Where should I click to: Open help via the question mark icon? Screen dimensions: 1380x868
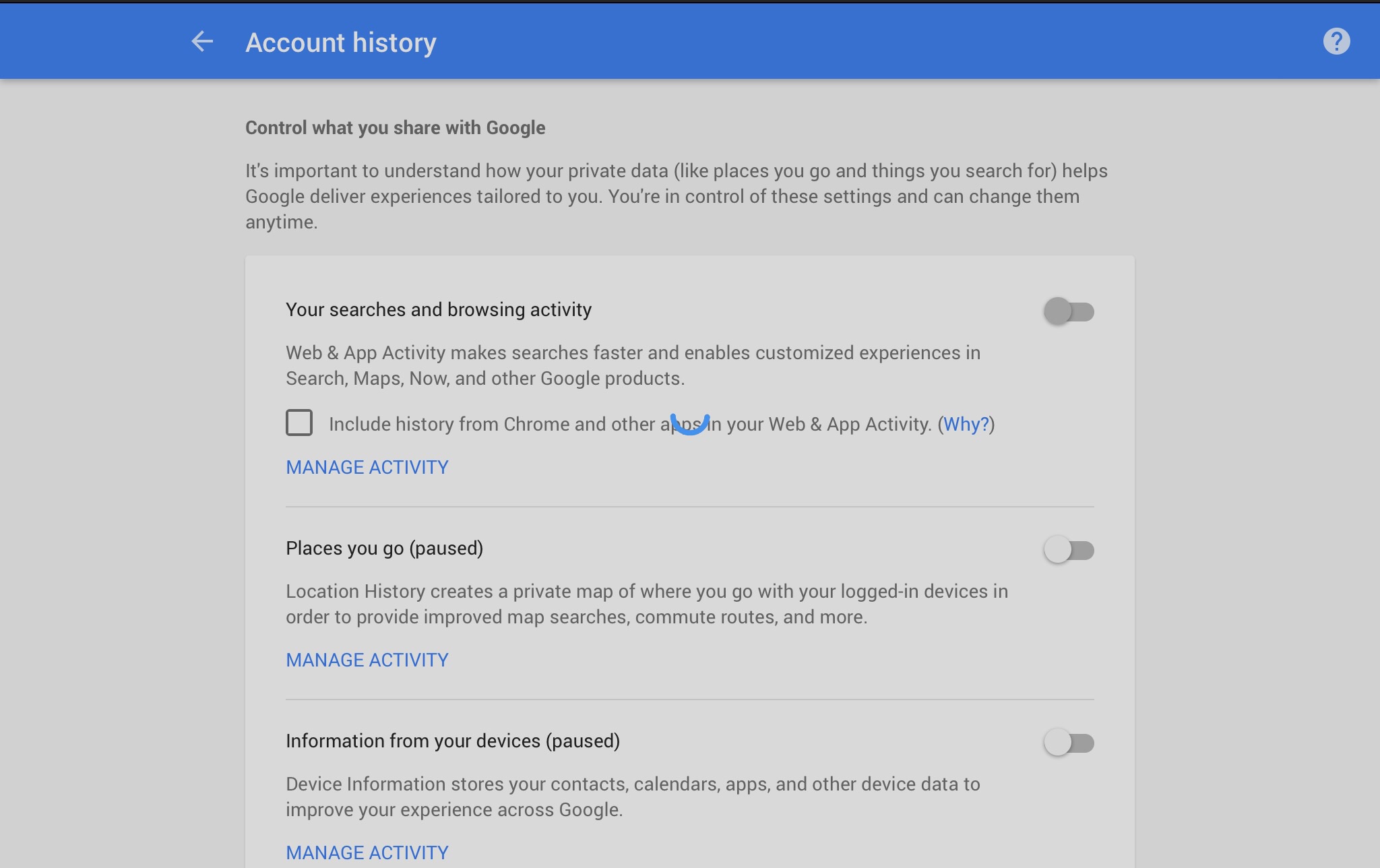pyautogui.click(x=1336, y=42)
